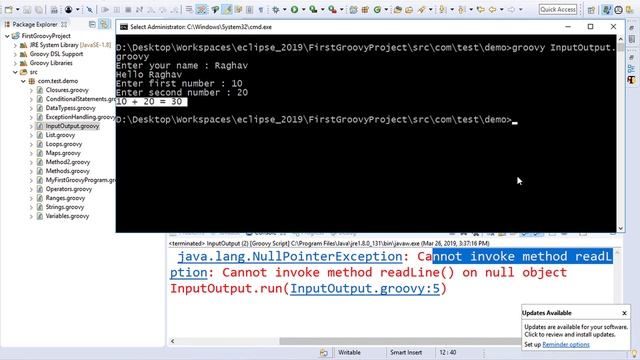Open the New wizard dropdown arrow
Screen dimensions: 640x360
tap(18, 9)
